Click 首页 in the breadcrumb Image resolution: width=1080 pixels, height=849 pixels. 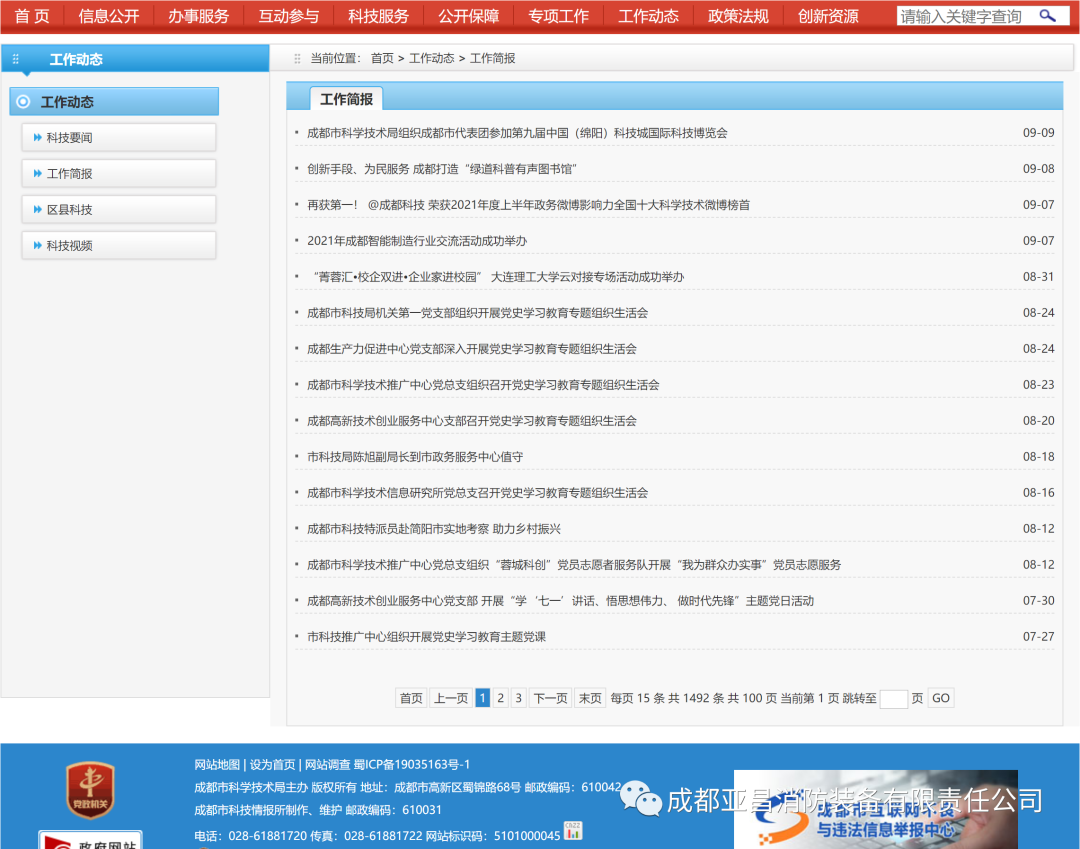coord(382,59)
